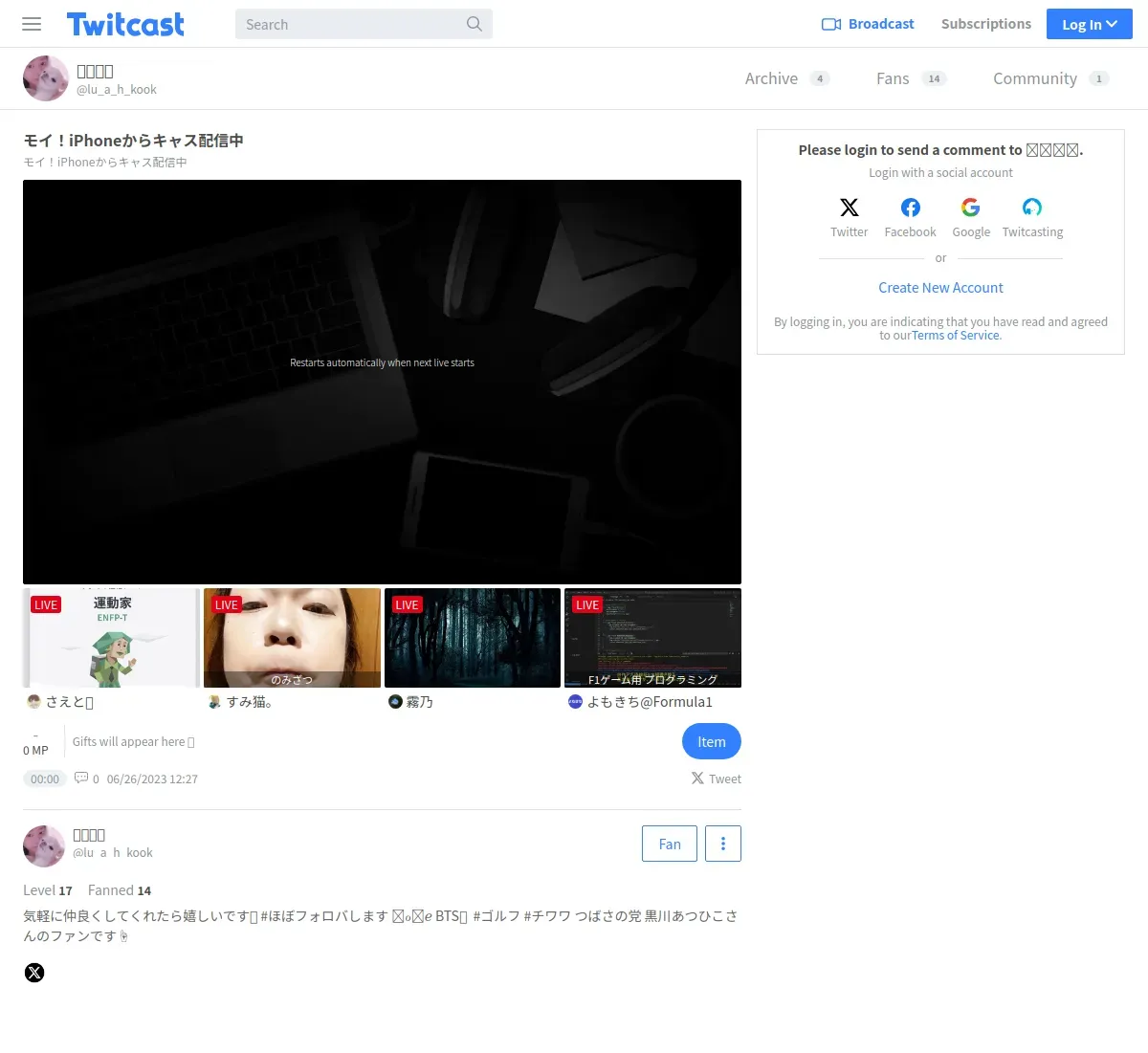Click @lu_a_h_kook handle in header

pyautogui.click(x=117, y=90)
